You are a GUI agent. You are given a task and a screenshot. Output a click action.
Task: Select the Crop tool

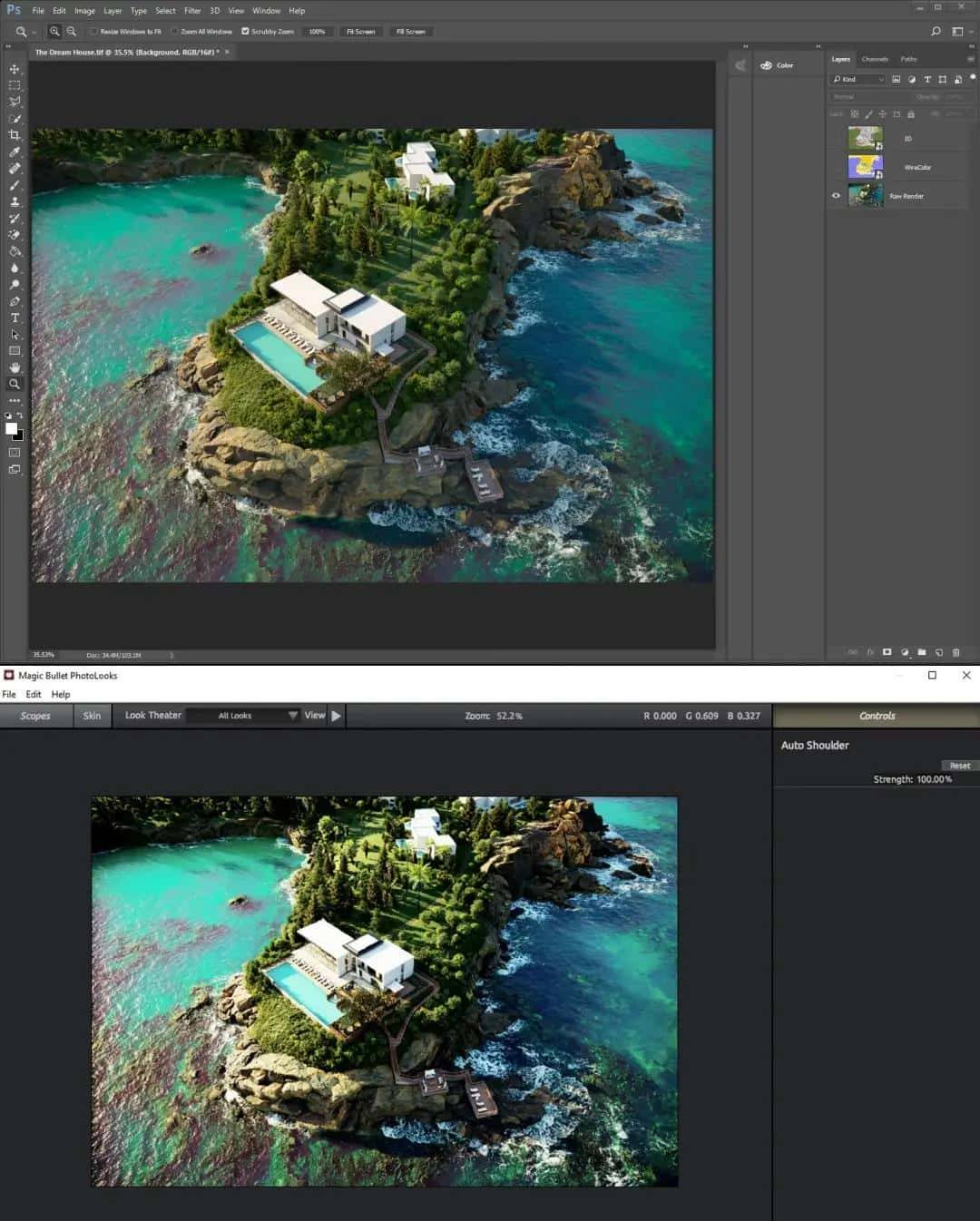[14, 134]
